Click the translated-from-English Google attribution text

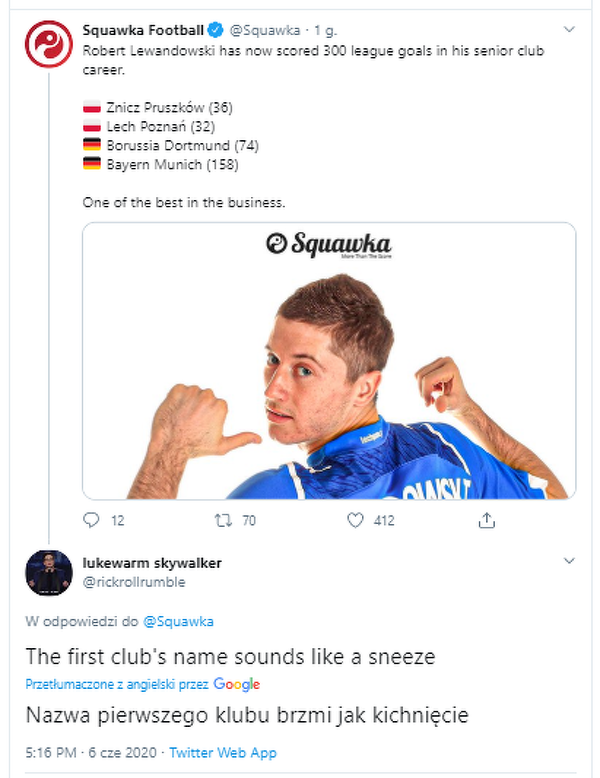click(117, 685)
